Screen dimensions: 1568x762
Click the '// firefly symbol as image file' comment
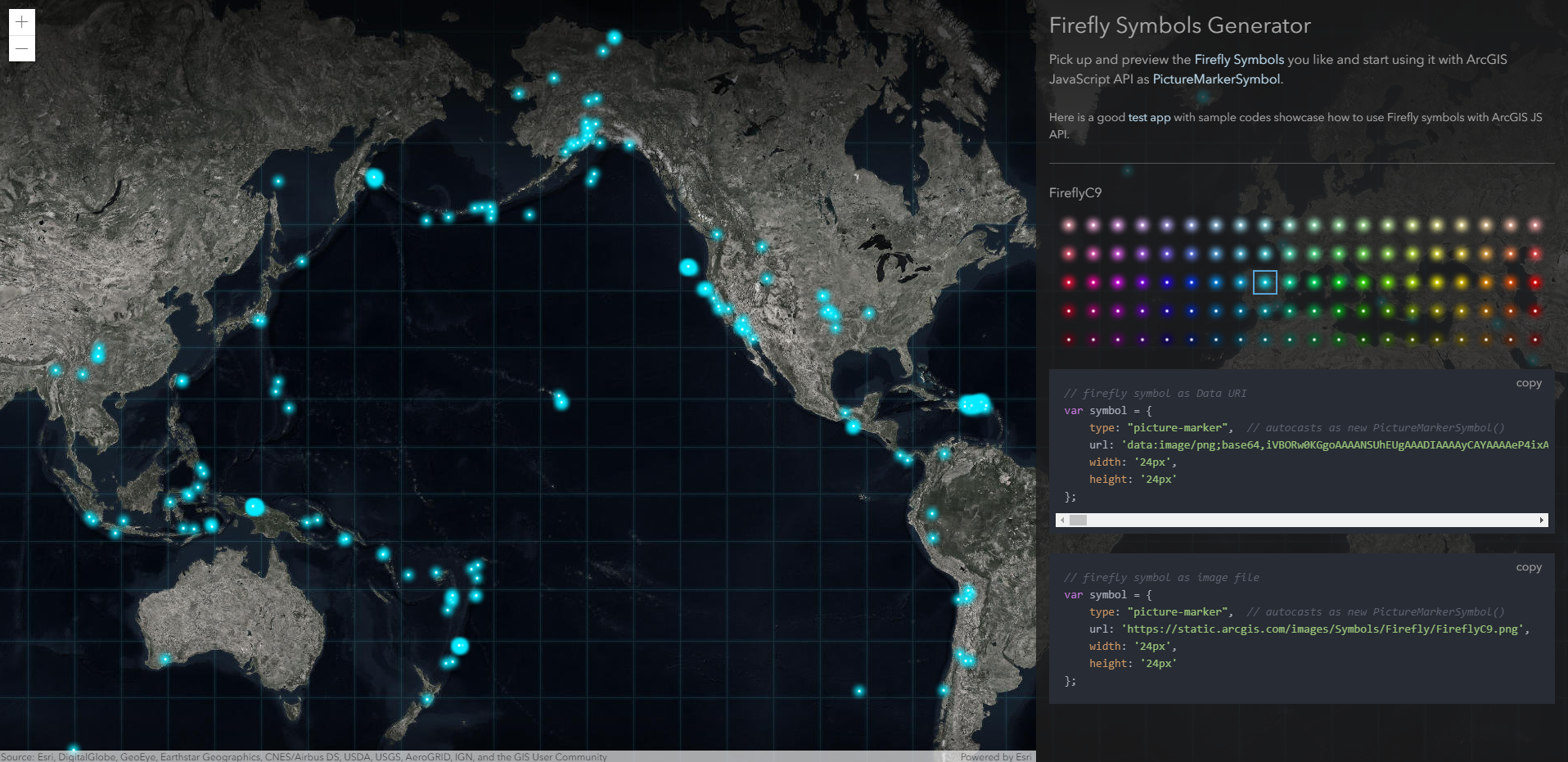[1161, 578]
